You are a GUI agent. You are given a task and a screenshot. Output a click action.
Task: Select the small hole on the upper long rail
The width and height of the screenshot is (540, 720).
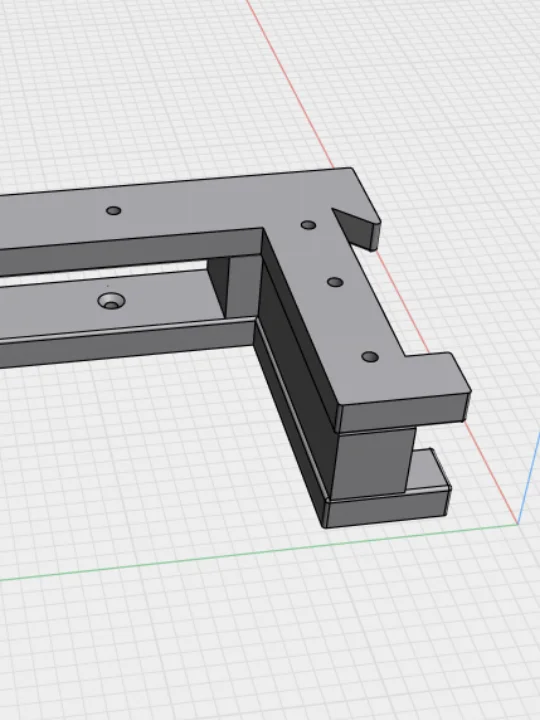pos(113,211)
